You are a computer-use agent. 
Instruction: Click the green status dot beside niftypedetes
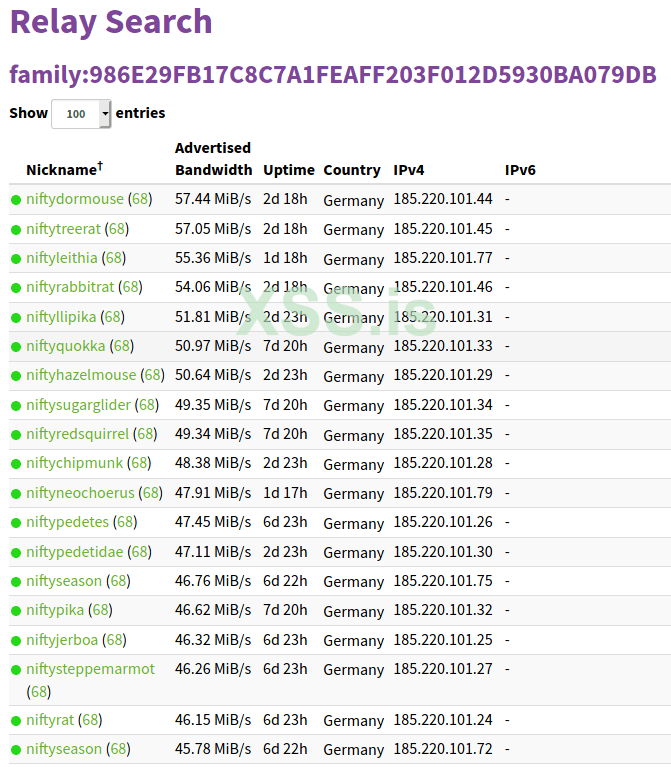pos(16,523)
